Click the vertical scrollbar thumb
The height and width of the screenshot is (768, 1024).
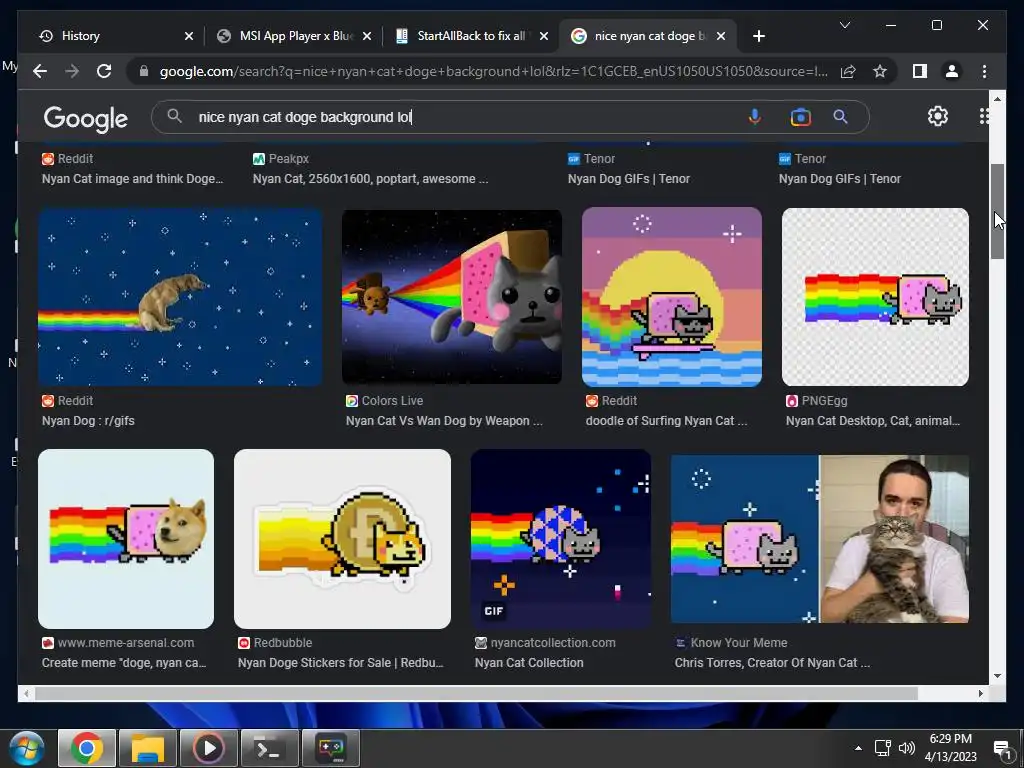pos(997,211)
